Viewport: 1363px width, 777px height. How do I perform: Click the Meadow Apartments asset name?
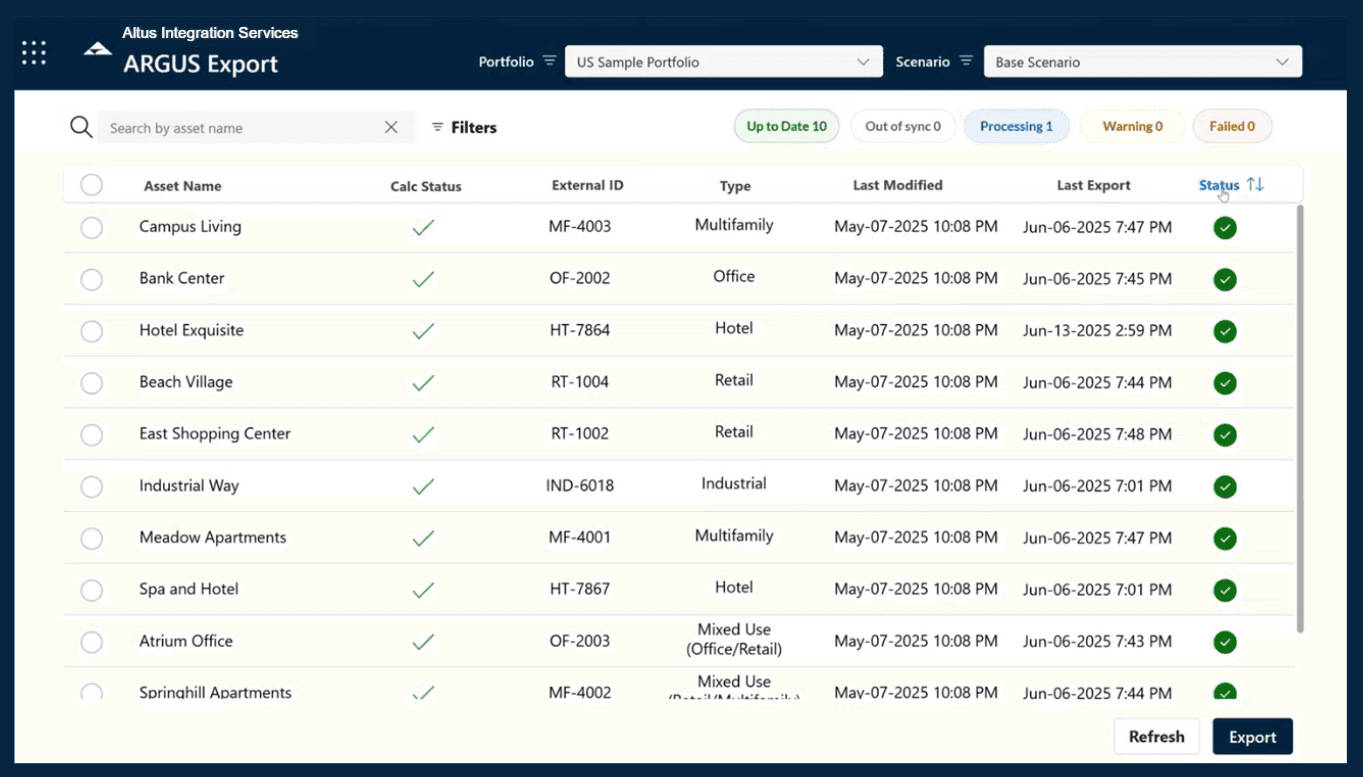(x=213, y=537)
